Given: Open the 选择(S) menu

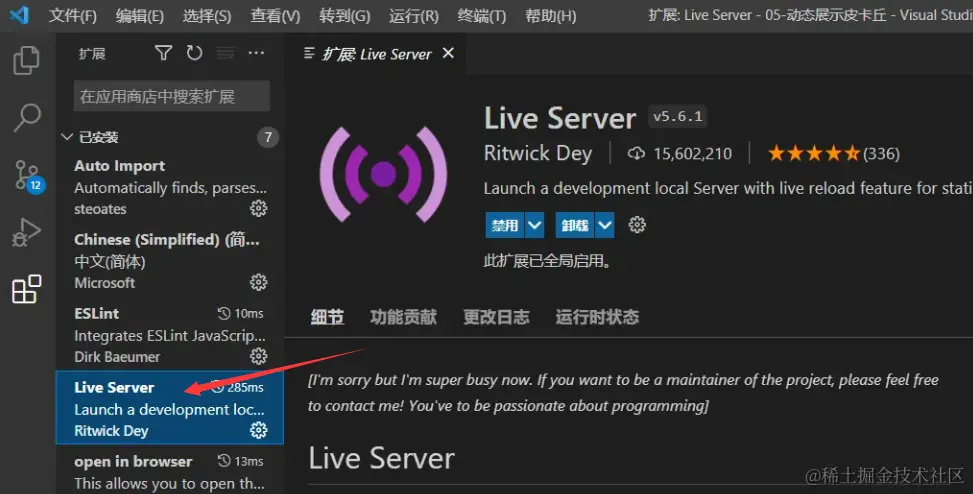Looking at the screenshot, I should (x=207, y=16).
